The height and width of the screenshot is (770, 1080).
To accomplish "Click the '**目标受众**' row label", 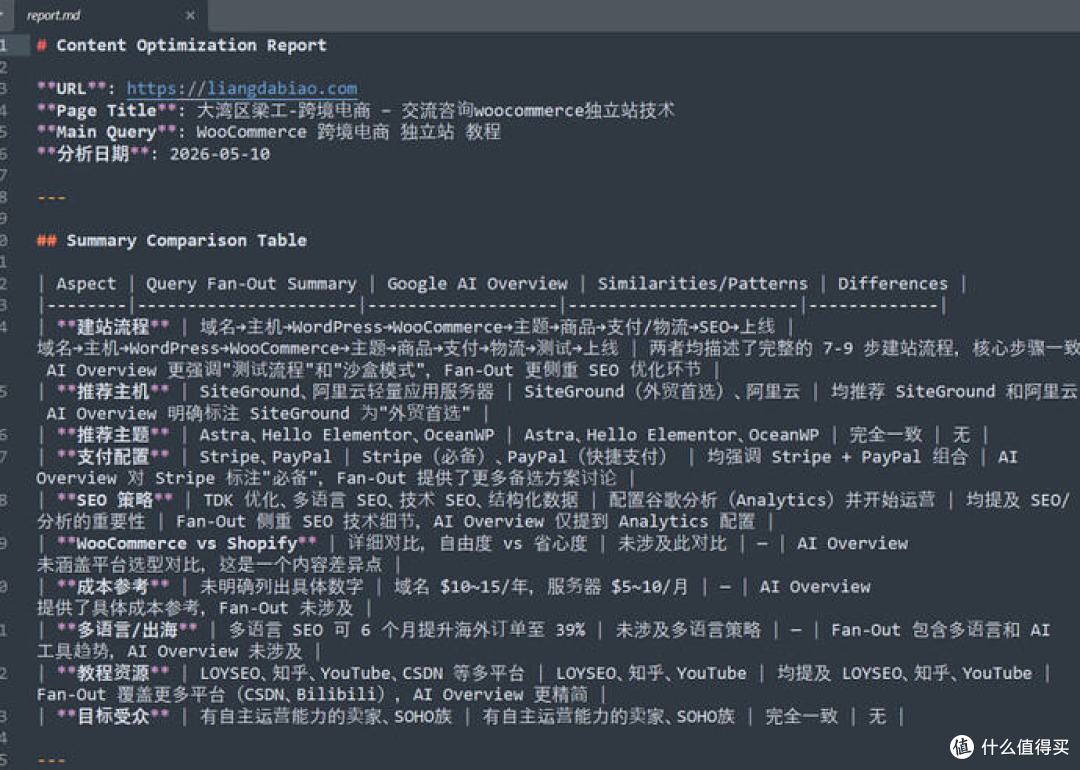I will tap(113, 716).
